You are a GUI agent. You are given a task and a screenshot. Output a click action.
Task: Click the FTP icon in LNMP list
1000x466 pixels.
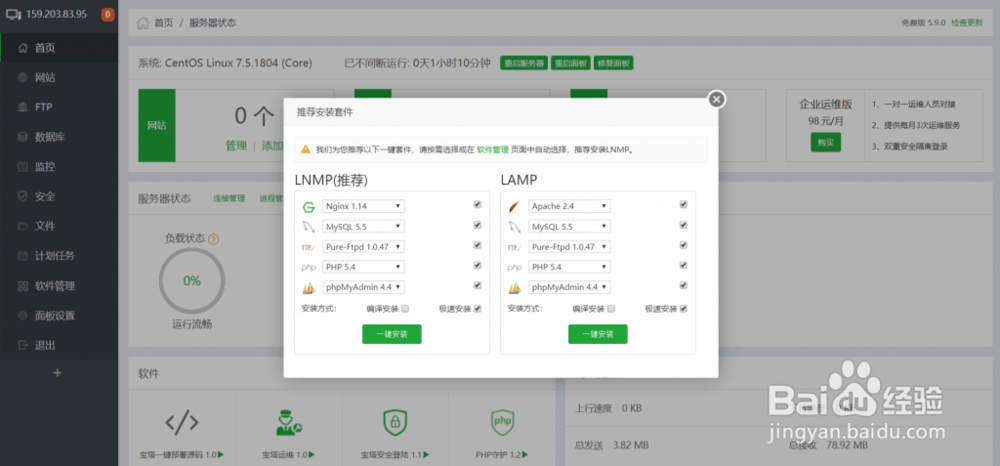coord(309,247)
